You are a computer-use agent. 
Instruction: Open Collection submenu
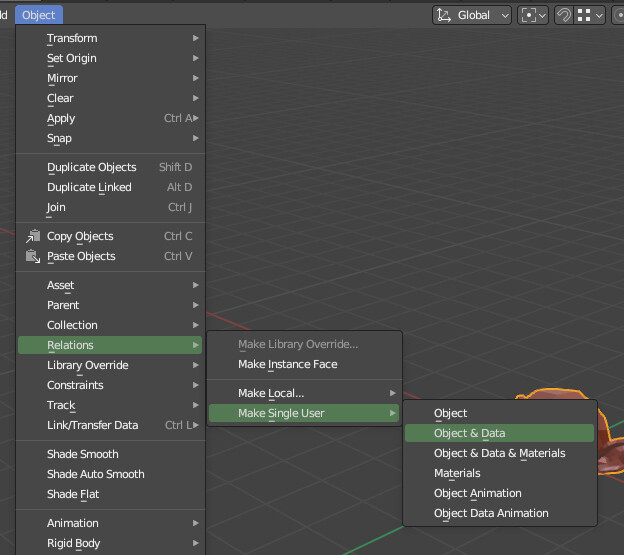coord(110,325)
